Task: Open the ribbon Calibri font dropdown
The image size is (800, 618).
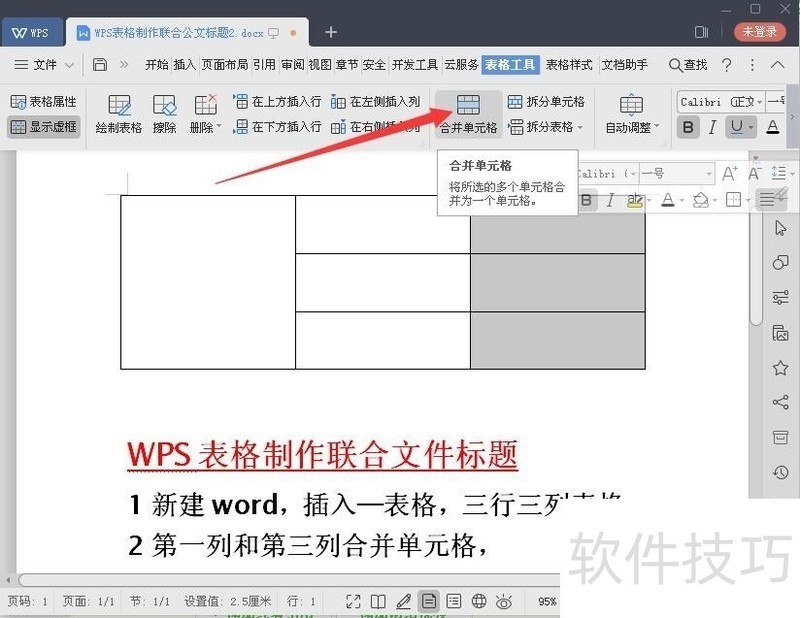Action: click(759, 102)
